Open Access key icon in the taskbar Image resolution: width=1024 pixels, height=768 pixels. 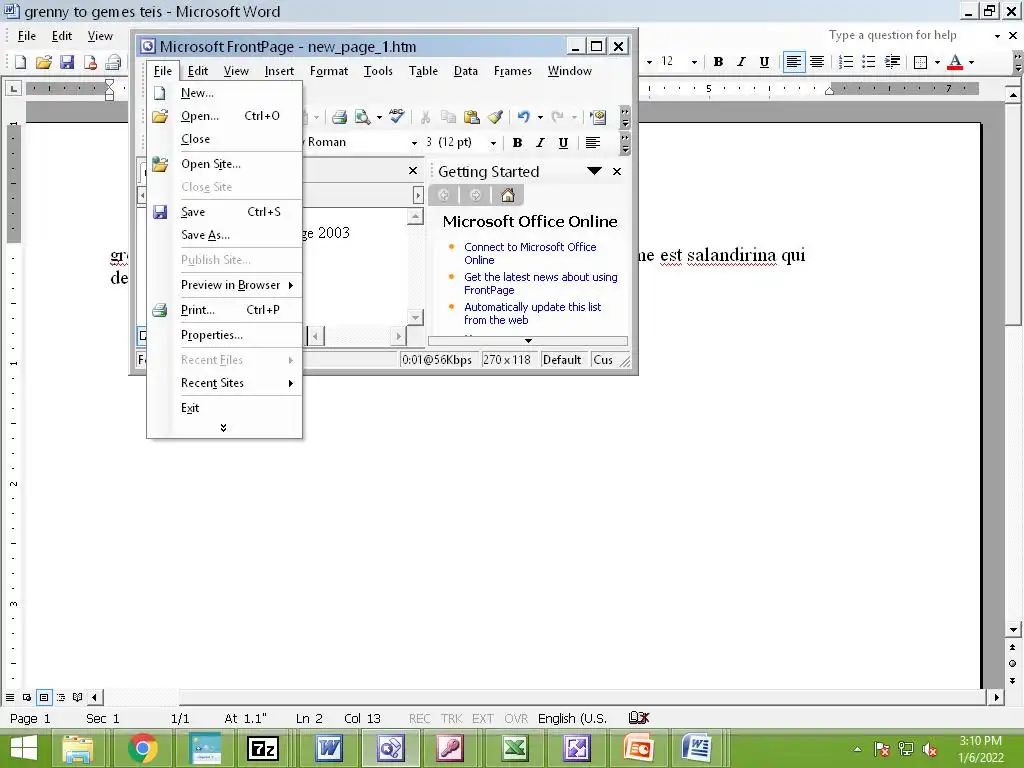tap(452, 748)
